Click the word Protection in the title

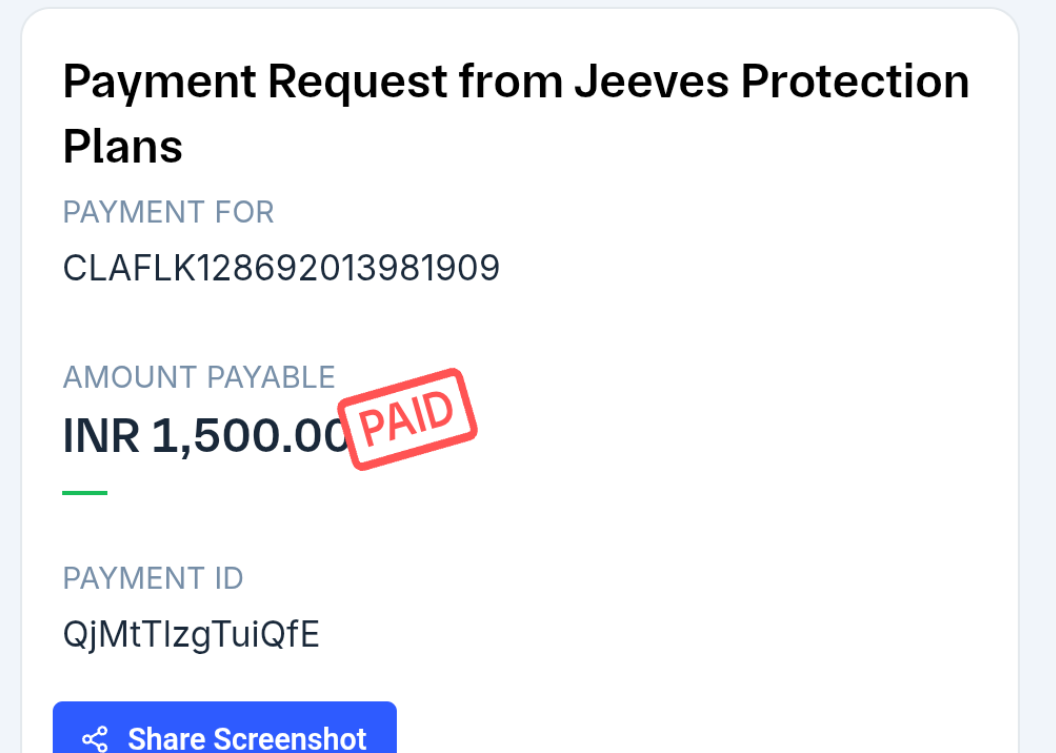click(855, 82)
